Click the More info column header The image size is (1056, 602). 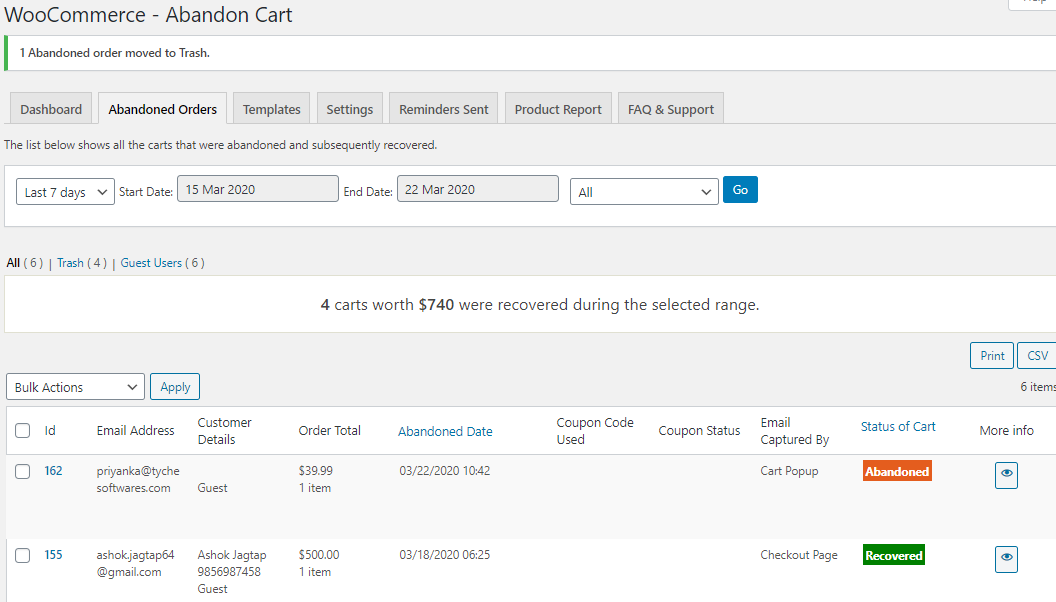click(x=1006, y=430)
